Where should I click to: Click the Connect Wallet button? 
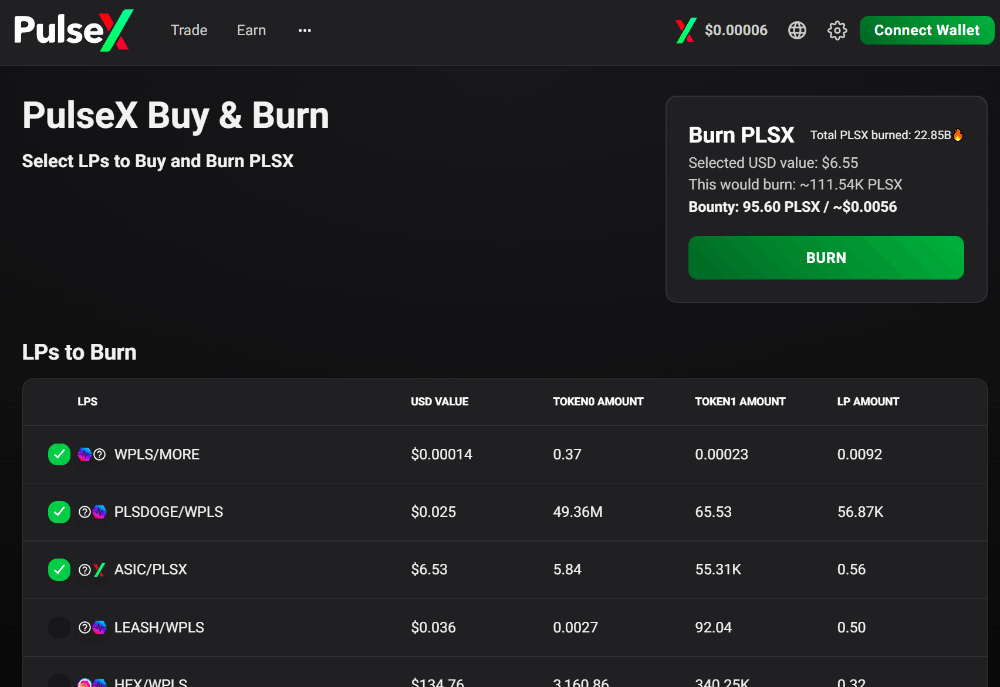click(x=927, y=30)
